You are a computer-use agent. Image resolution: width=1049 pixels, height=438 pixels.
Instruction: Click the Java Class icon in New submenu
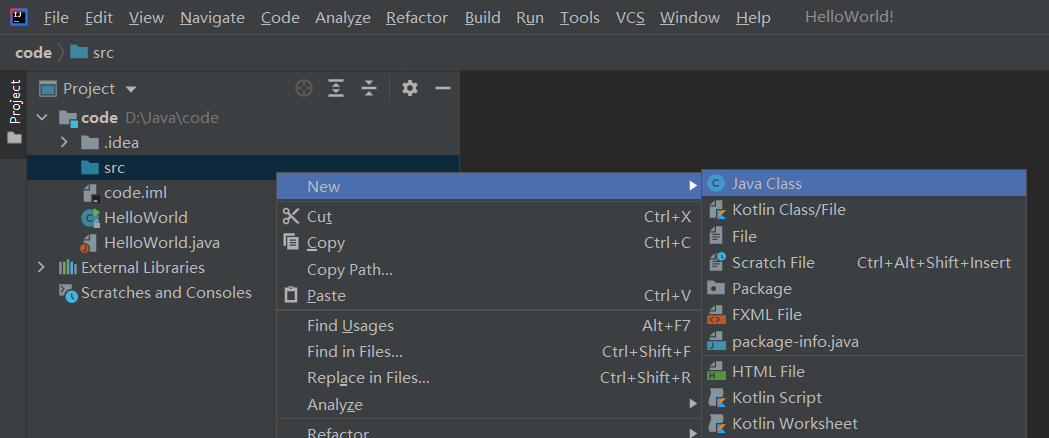717,183
